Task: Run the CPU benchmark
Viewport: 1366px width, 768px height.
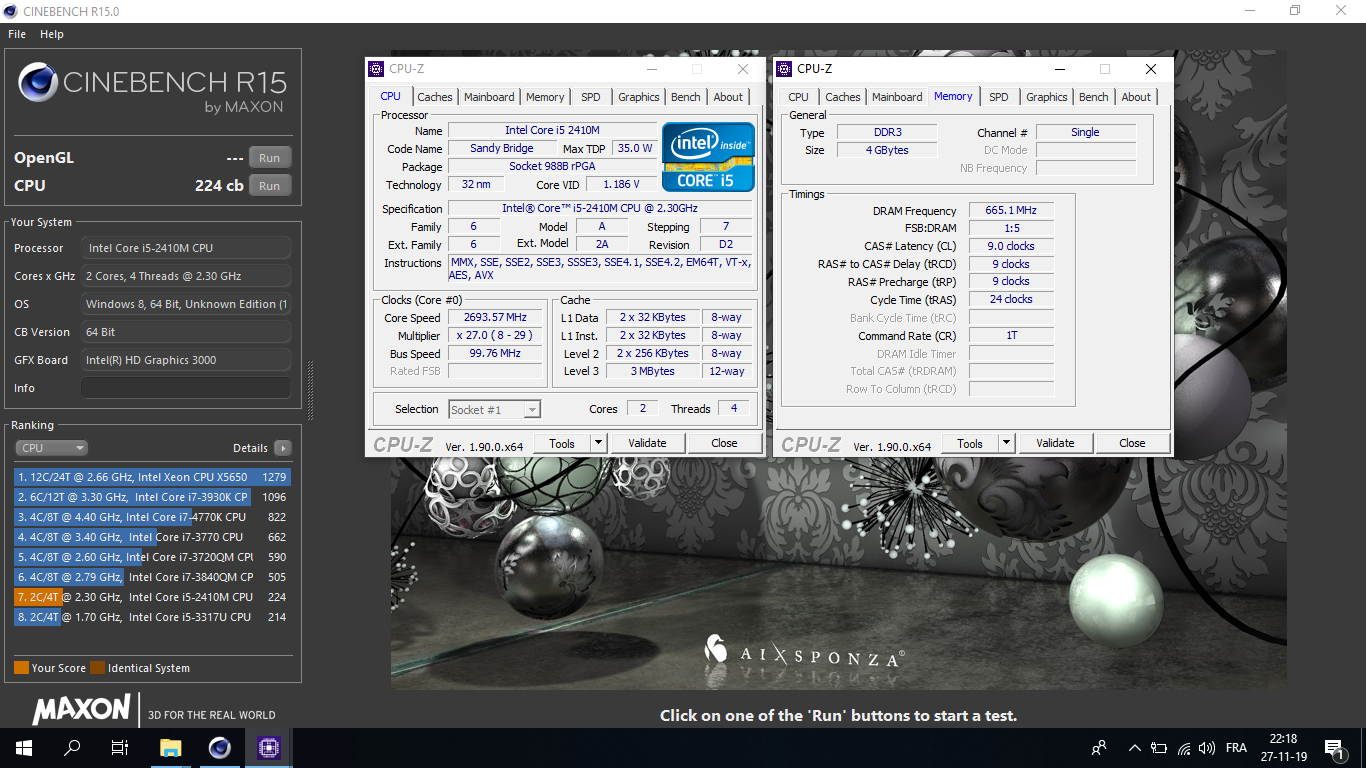Action: point(270,186)
